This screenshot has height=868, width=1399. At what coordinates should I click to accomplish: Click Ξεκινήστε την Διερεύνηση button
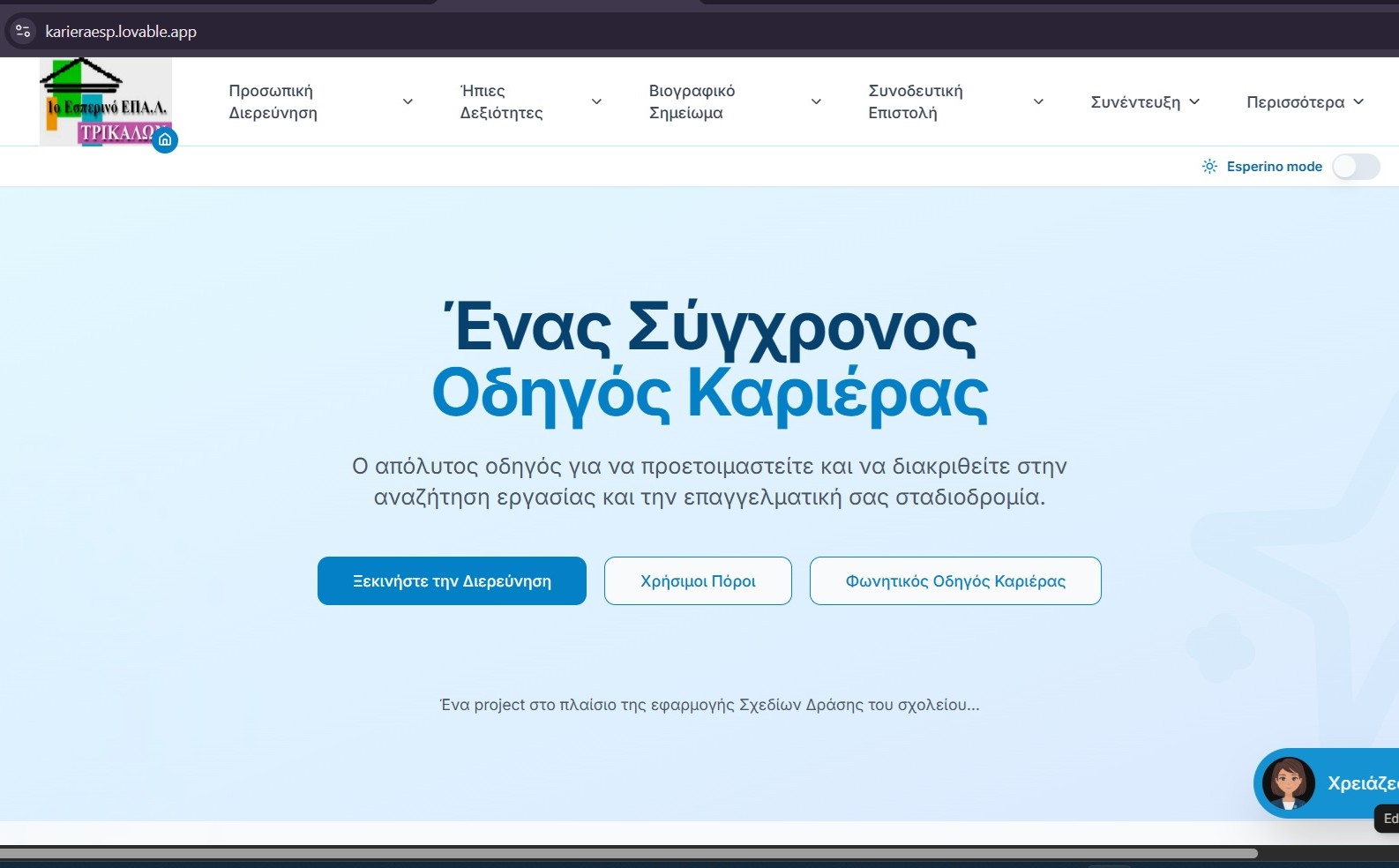(x=452, y=580)
